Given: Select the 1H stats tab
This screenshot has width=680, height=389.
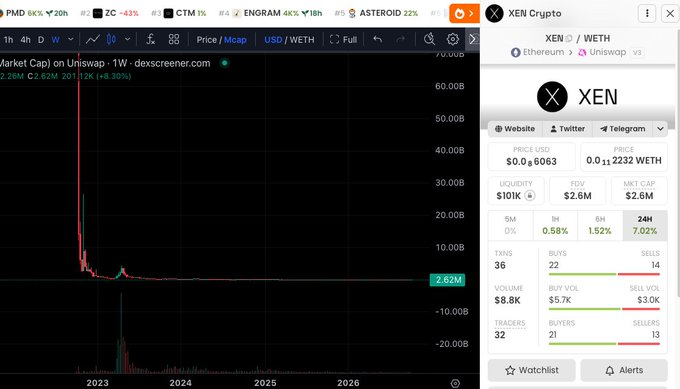Looking at the screenshot, I should pos(555,226).
